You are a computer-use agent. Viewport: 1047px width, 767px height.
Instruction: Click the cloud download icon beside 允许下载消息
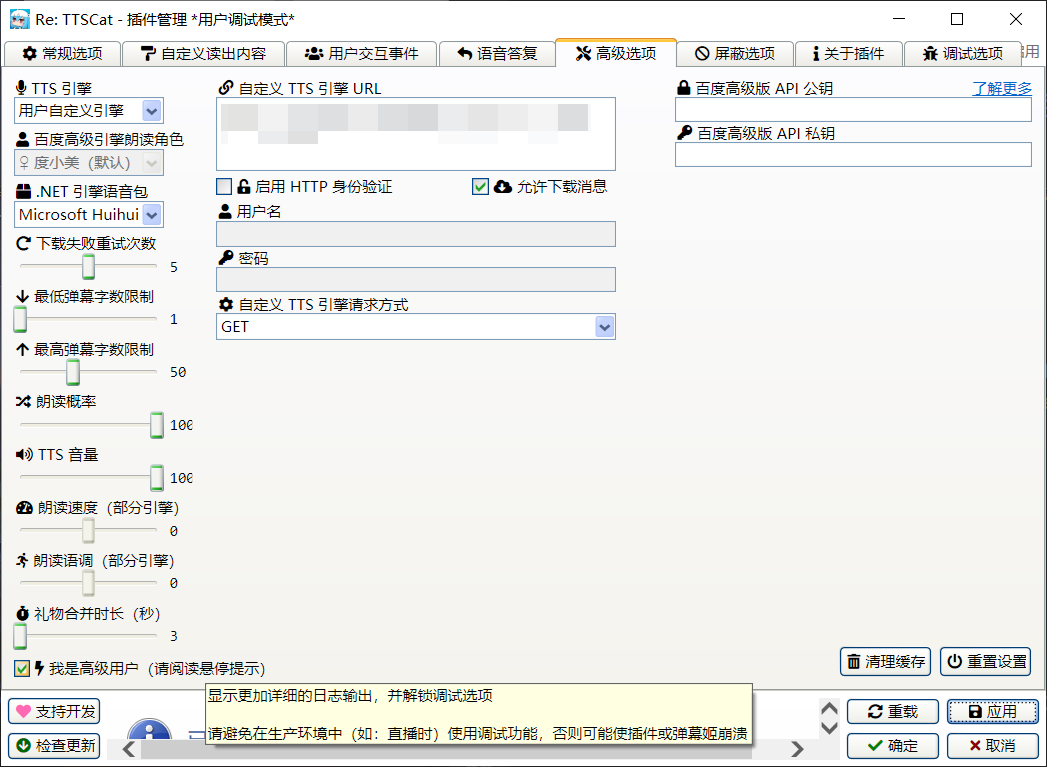pyautogui.click(x=503, y=187)
